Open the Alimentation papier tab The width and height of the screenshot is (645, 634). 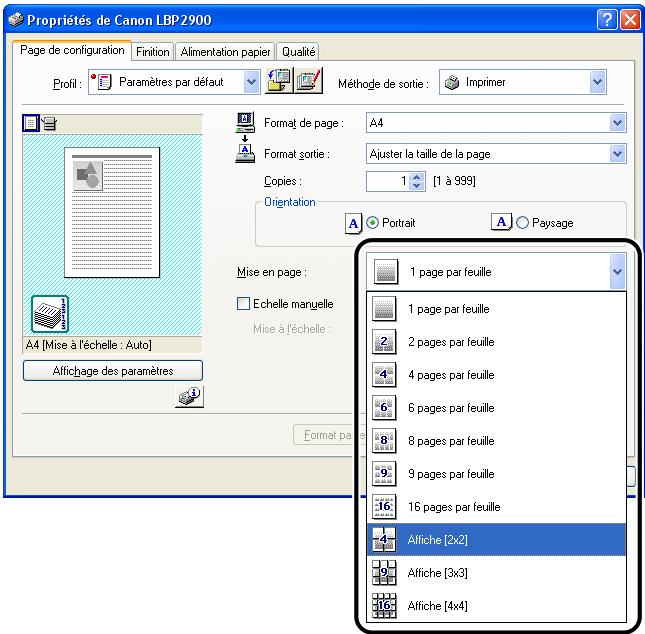(225, 52)
